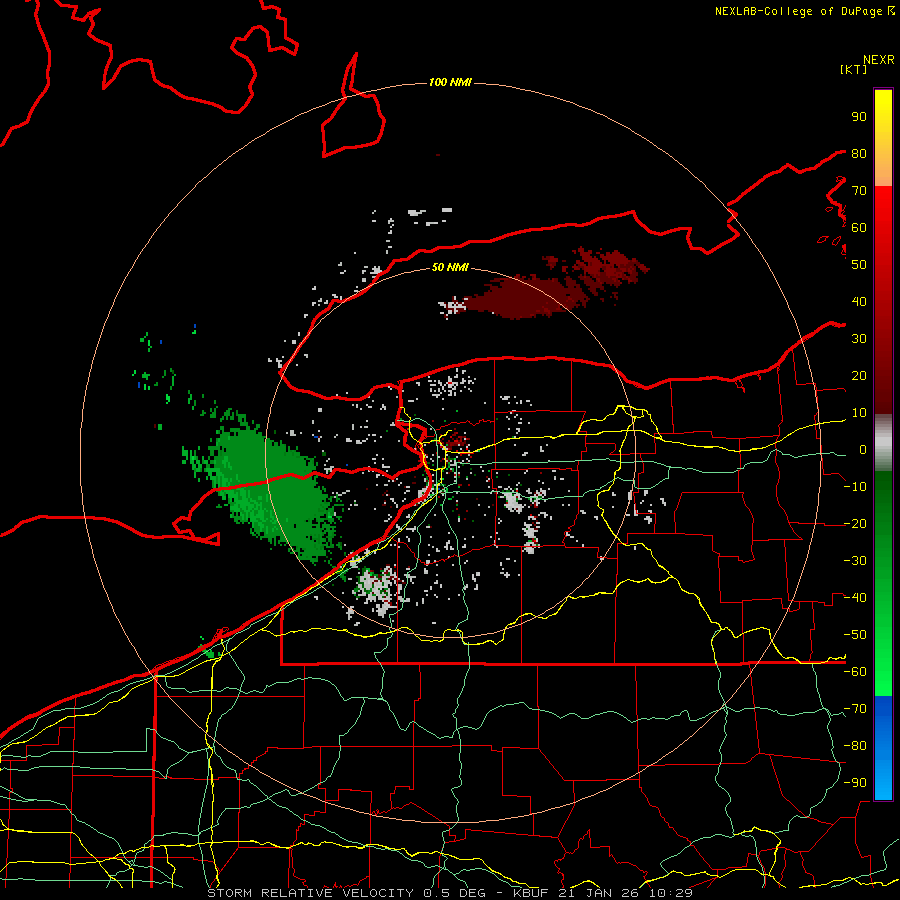
Task: Select the -70 knot scale label
Action: [x=855, y=709]
